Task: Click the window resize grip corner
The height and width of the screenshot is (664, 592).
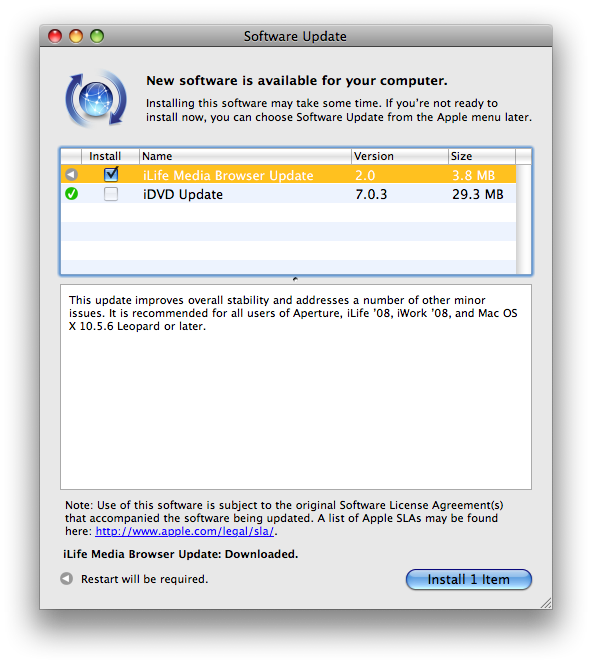Action: [546, 603]
